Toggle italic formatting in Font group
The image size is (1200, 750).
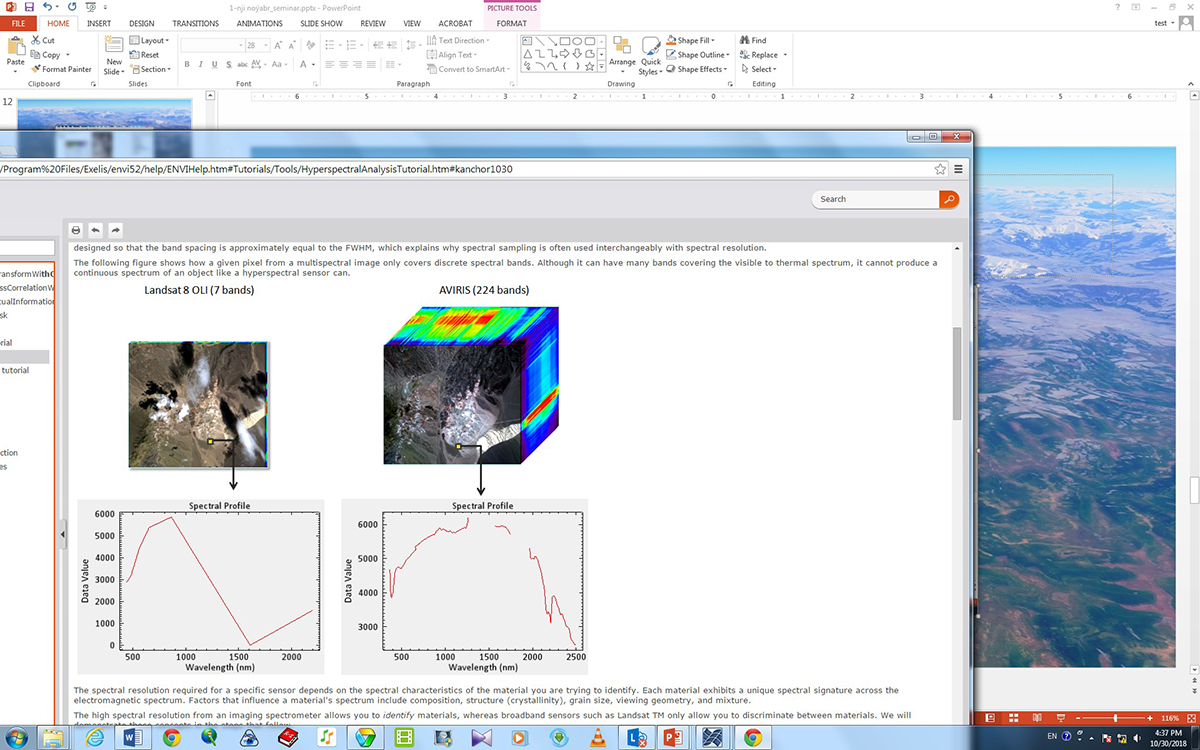tap(200, 65)
